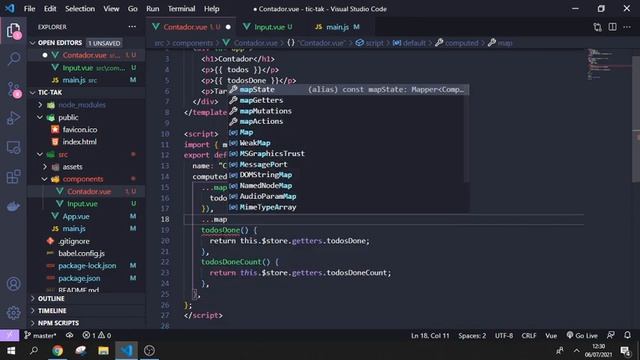Screen dimensions: 640x360
Task: Open the Help menu
Action: (211, 9)
